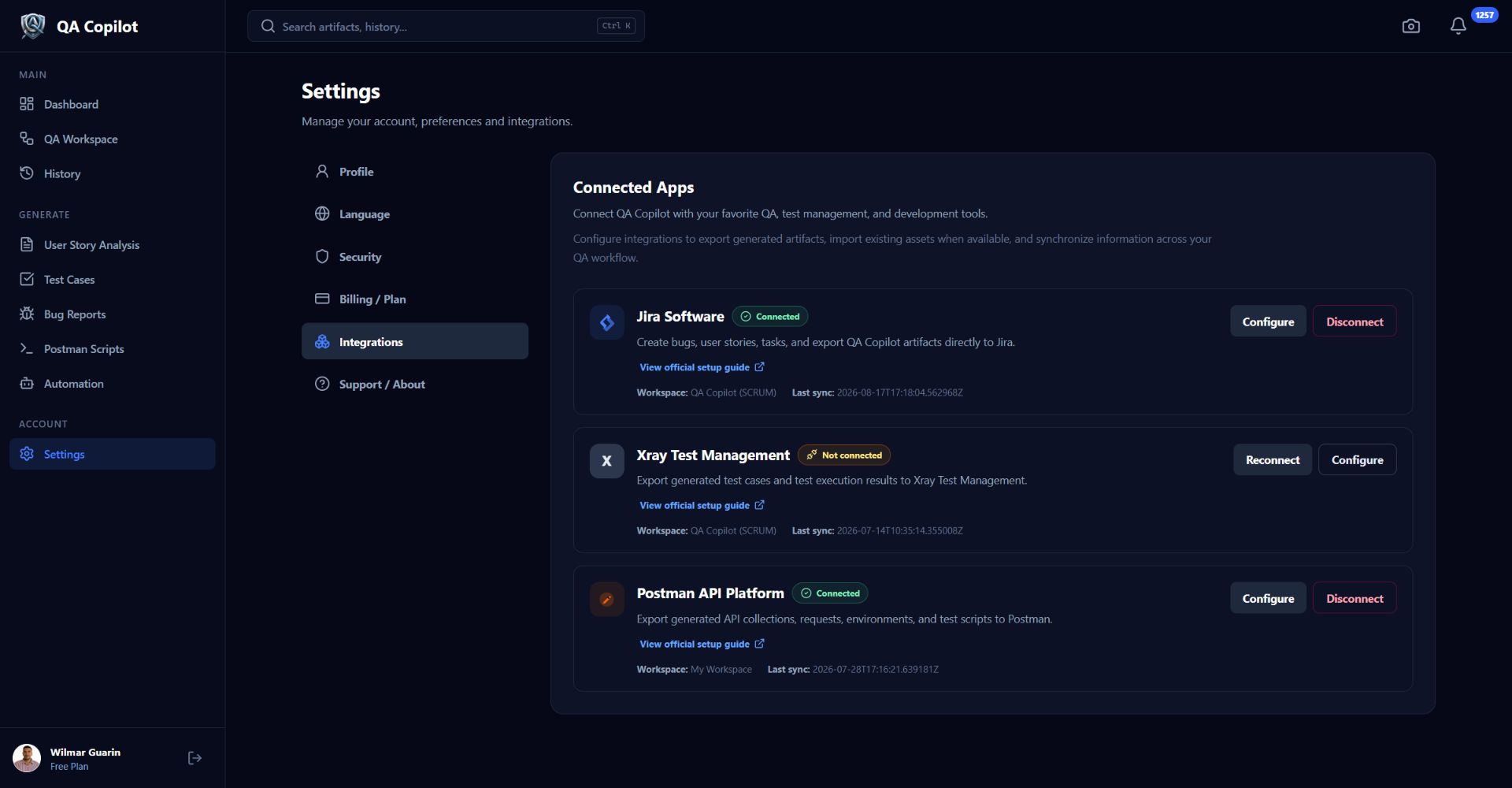
Task: Configure Xray Test Management
Action: pyautogui.click(x=1357, y=459)
